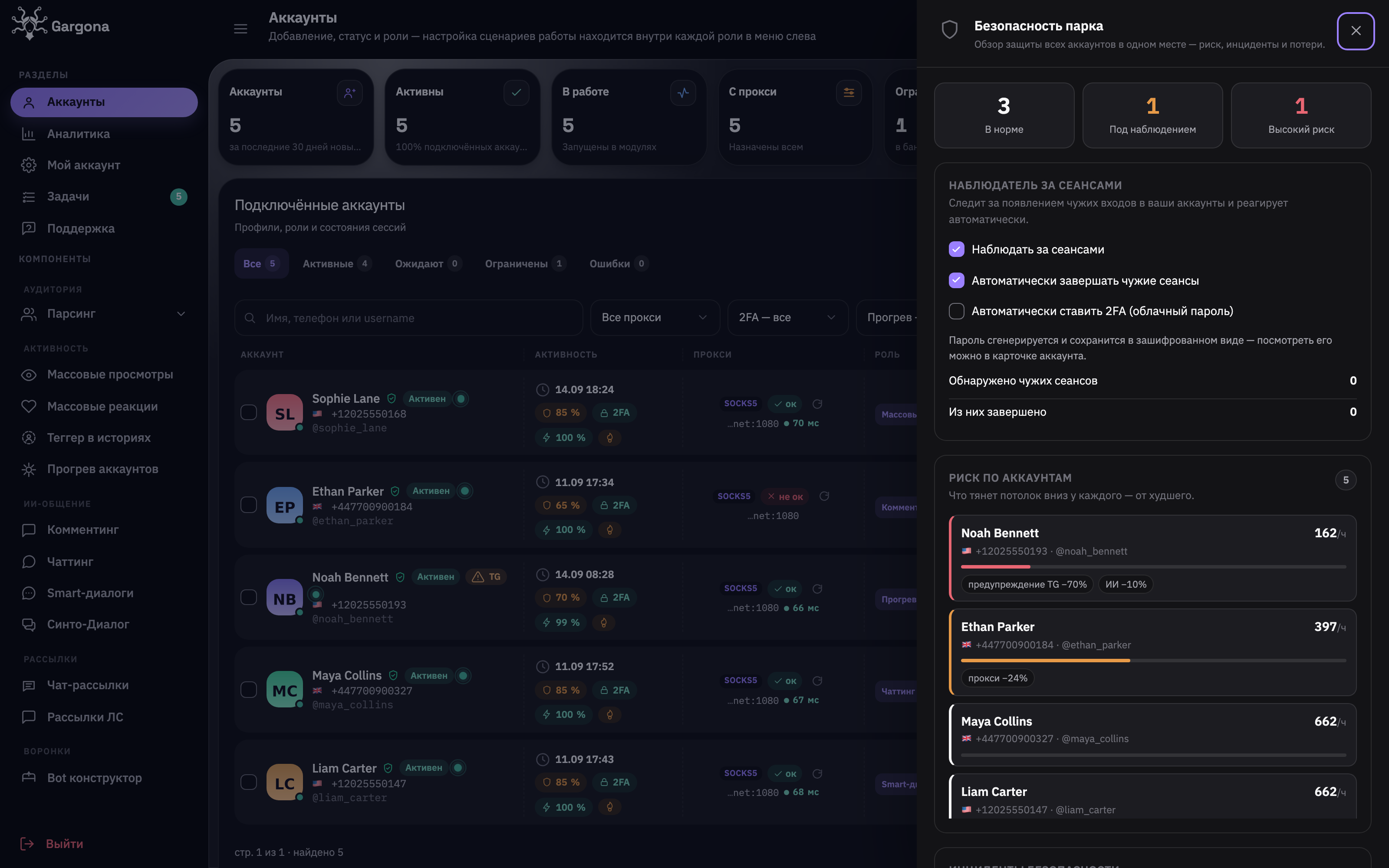Image resolution: width=1389 pixels, height=868 pixels.
Task: Click the checkmark icon in Активны card
Action: pos(516,92)
